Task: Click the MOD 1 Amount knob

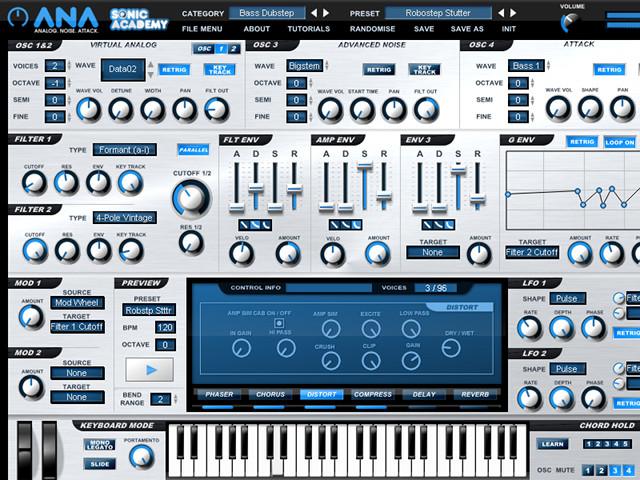Action: tap(31, 317)
